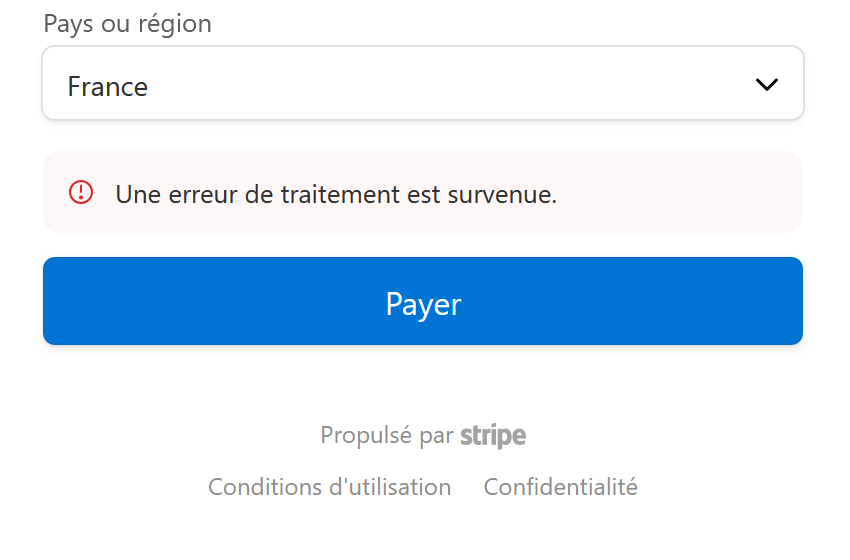Submit payment with the Payer button
The height and width of the screenshot is (560, 850).
(423, 301)
